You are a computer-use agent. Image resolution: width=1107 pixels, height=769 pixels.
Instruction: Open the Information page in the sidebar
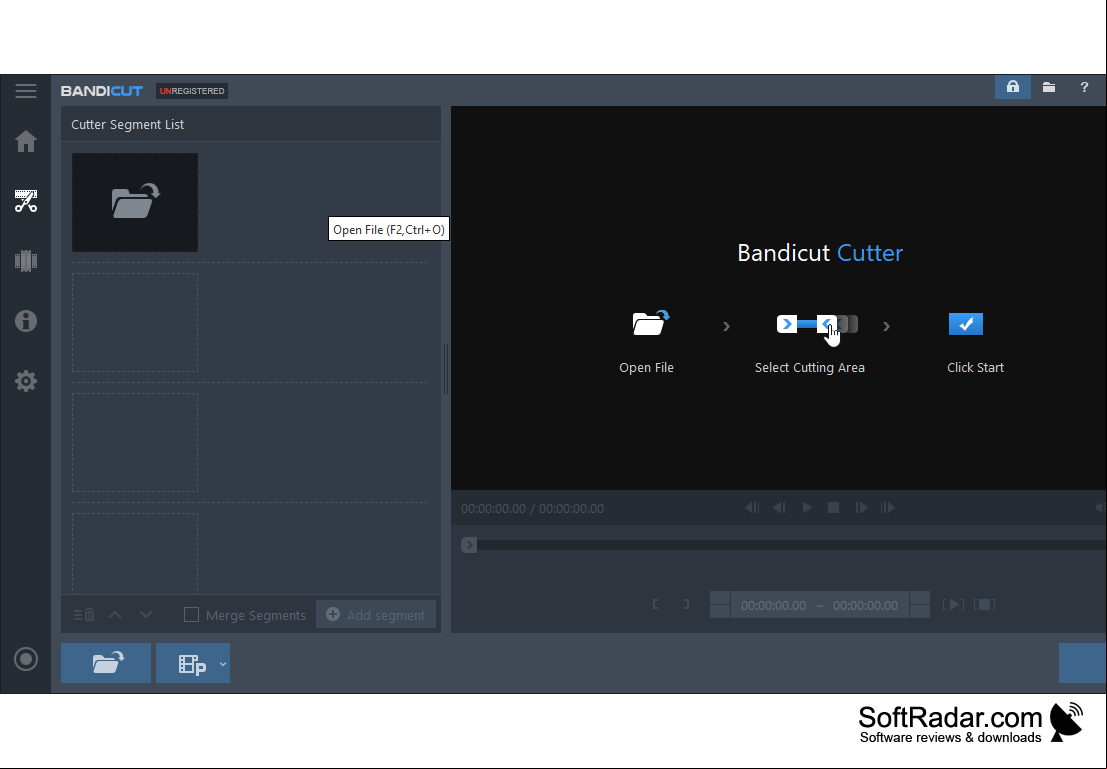[x=25, y=321]
